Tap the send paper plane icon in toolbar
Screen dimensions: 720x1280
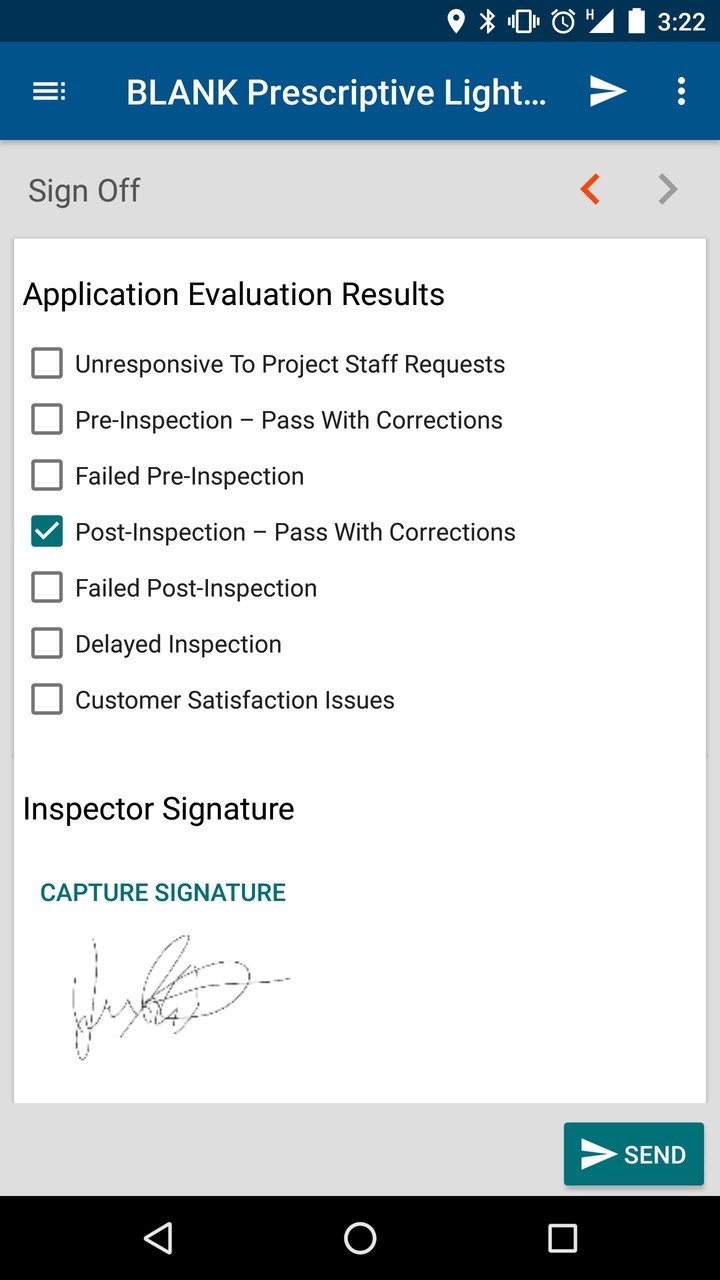pyautogui.click(x=607, y=91)
